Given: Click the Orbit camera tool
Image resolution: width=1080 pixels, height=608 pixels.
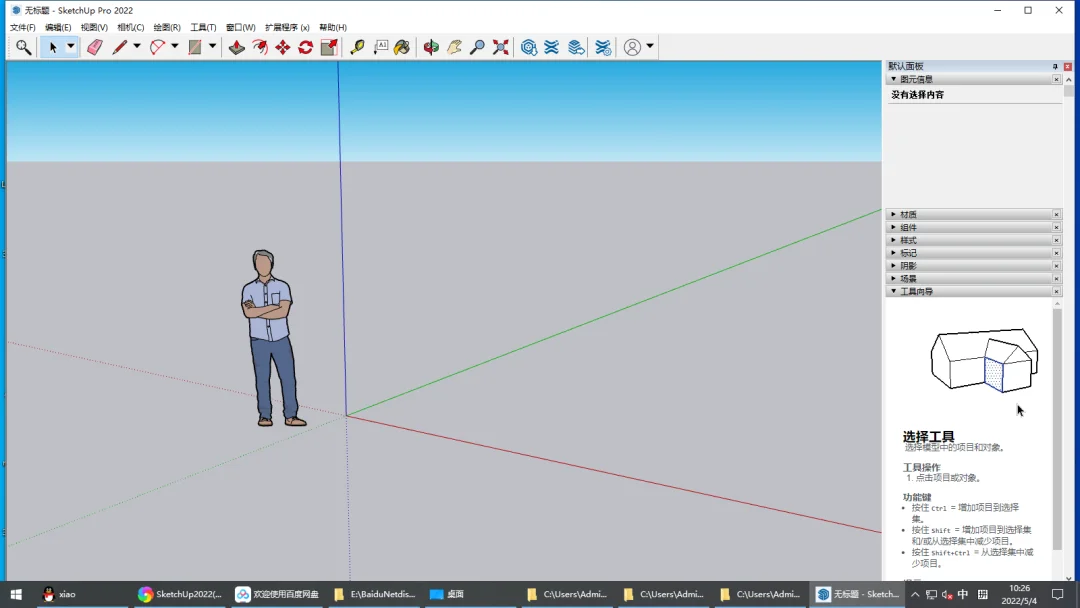Looking at the screenshot, I should [431, 47].
